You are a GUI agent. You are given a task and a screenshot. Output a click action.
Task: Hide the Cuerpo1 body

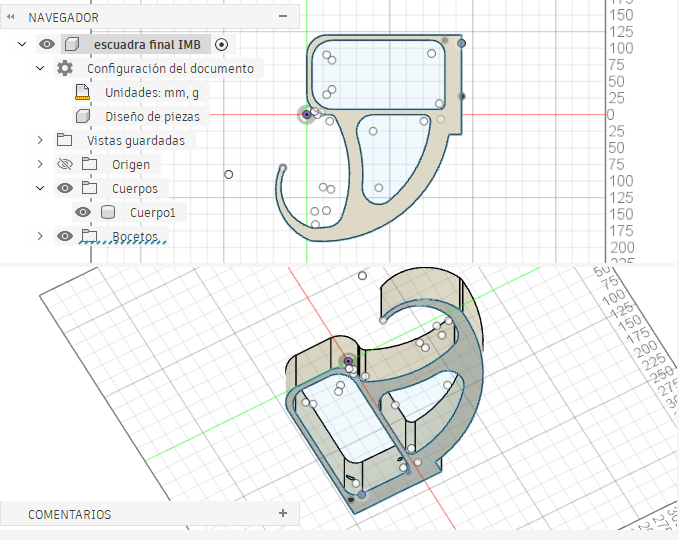83,212
